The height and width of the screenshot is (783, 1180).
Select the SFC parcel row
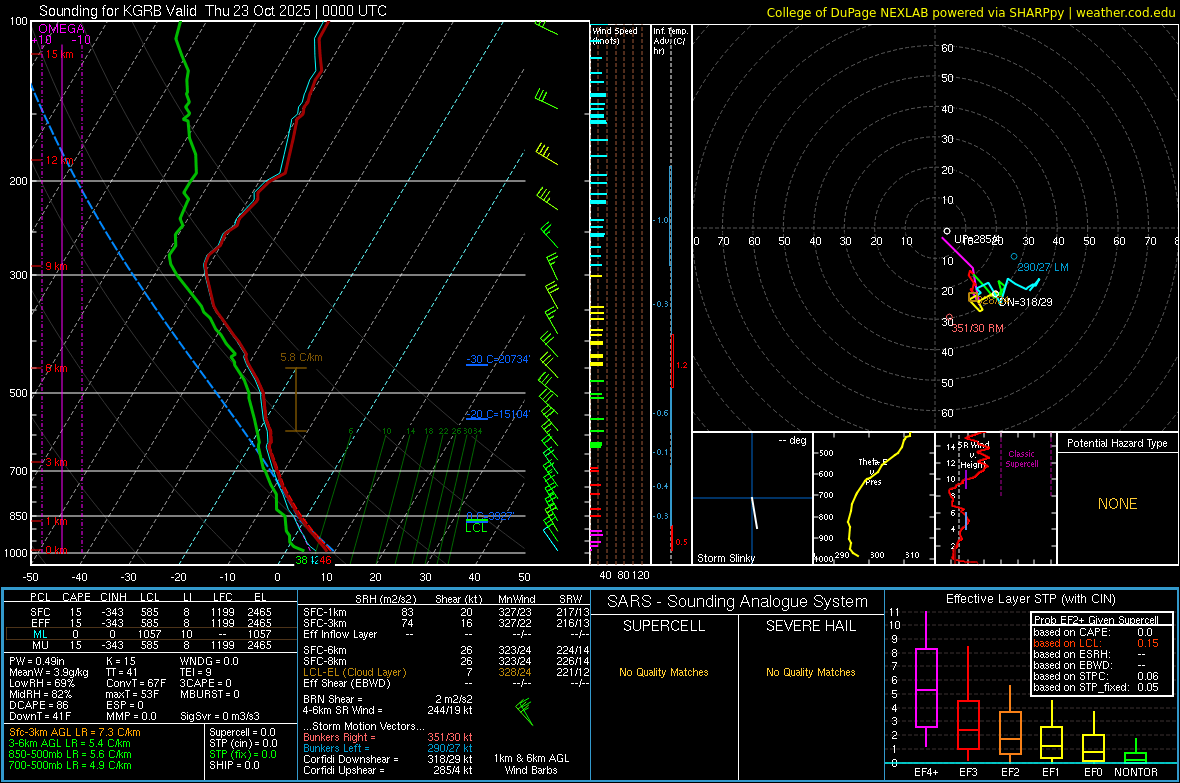coord(150,612)
